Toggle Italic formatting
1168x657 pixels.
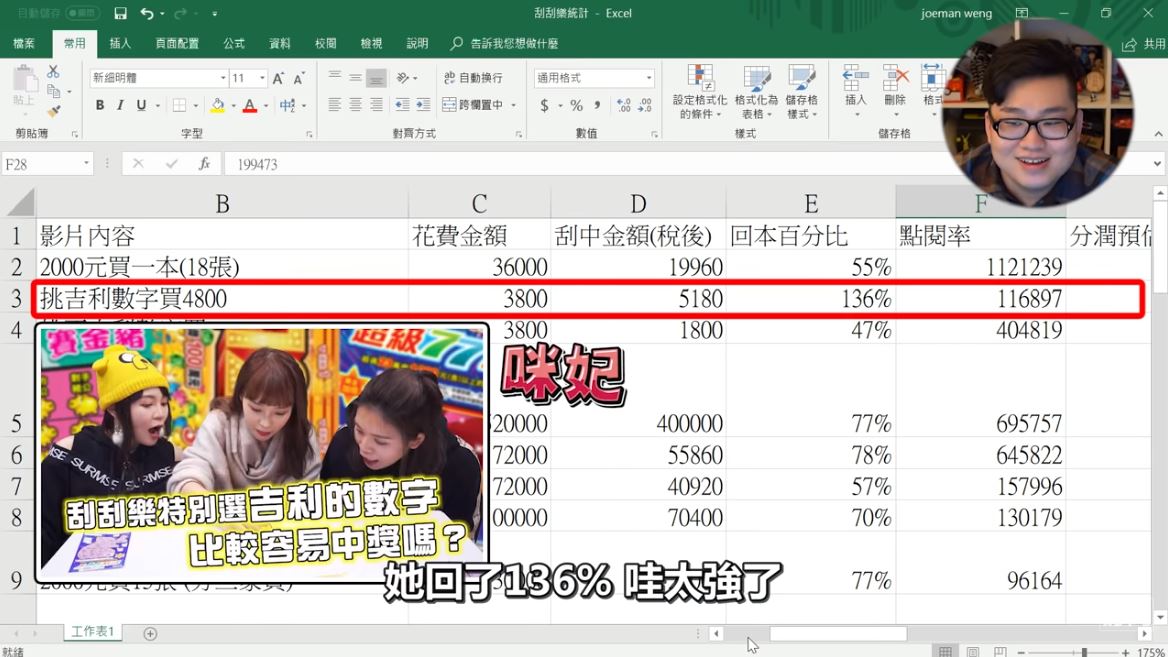point(121,105)
